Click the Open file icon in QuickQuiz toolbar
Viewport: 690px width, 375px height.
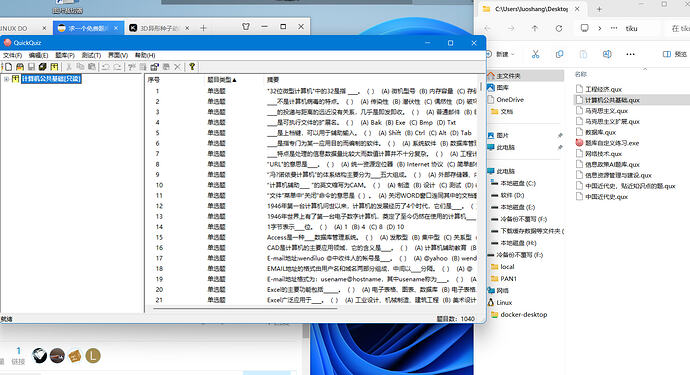(x=20, y=67)
